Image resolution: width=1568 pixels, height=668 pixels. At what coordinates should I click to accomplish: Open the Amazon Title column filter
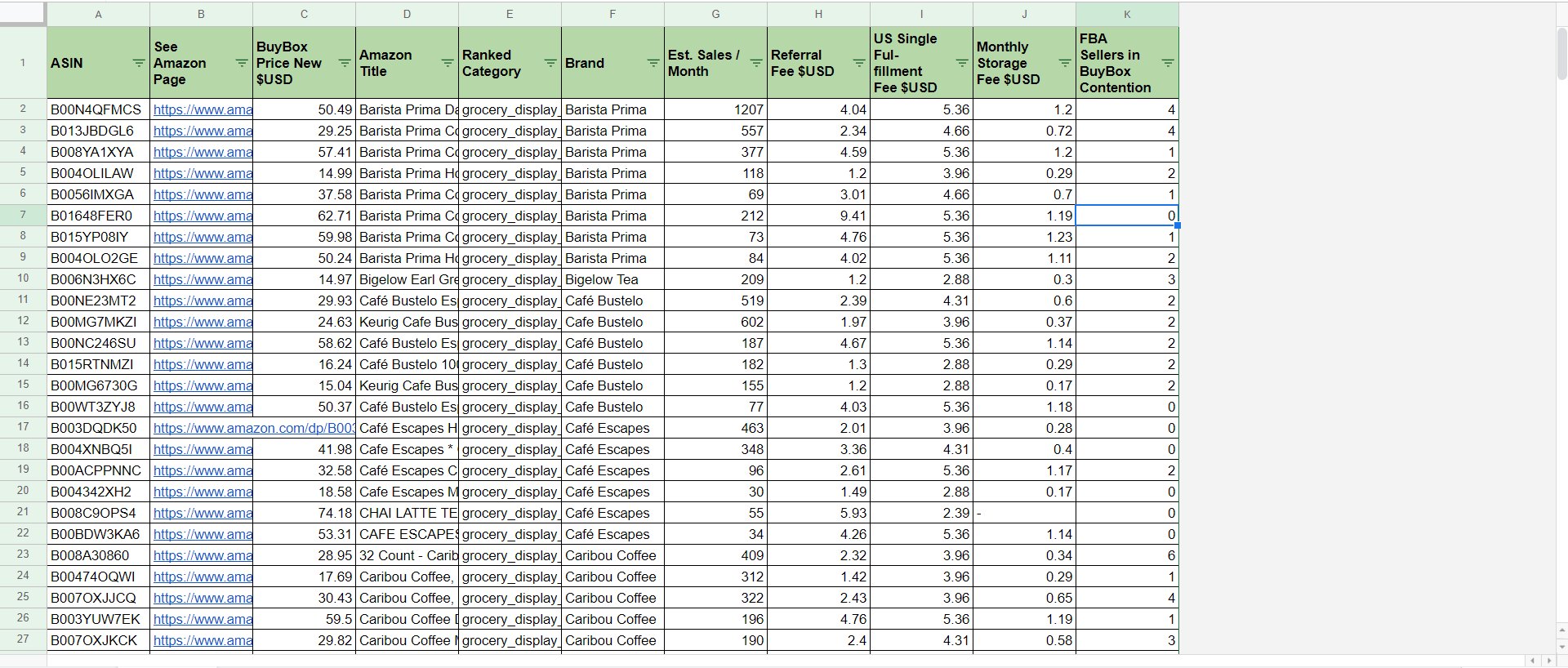click(x=448, y=63)
